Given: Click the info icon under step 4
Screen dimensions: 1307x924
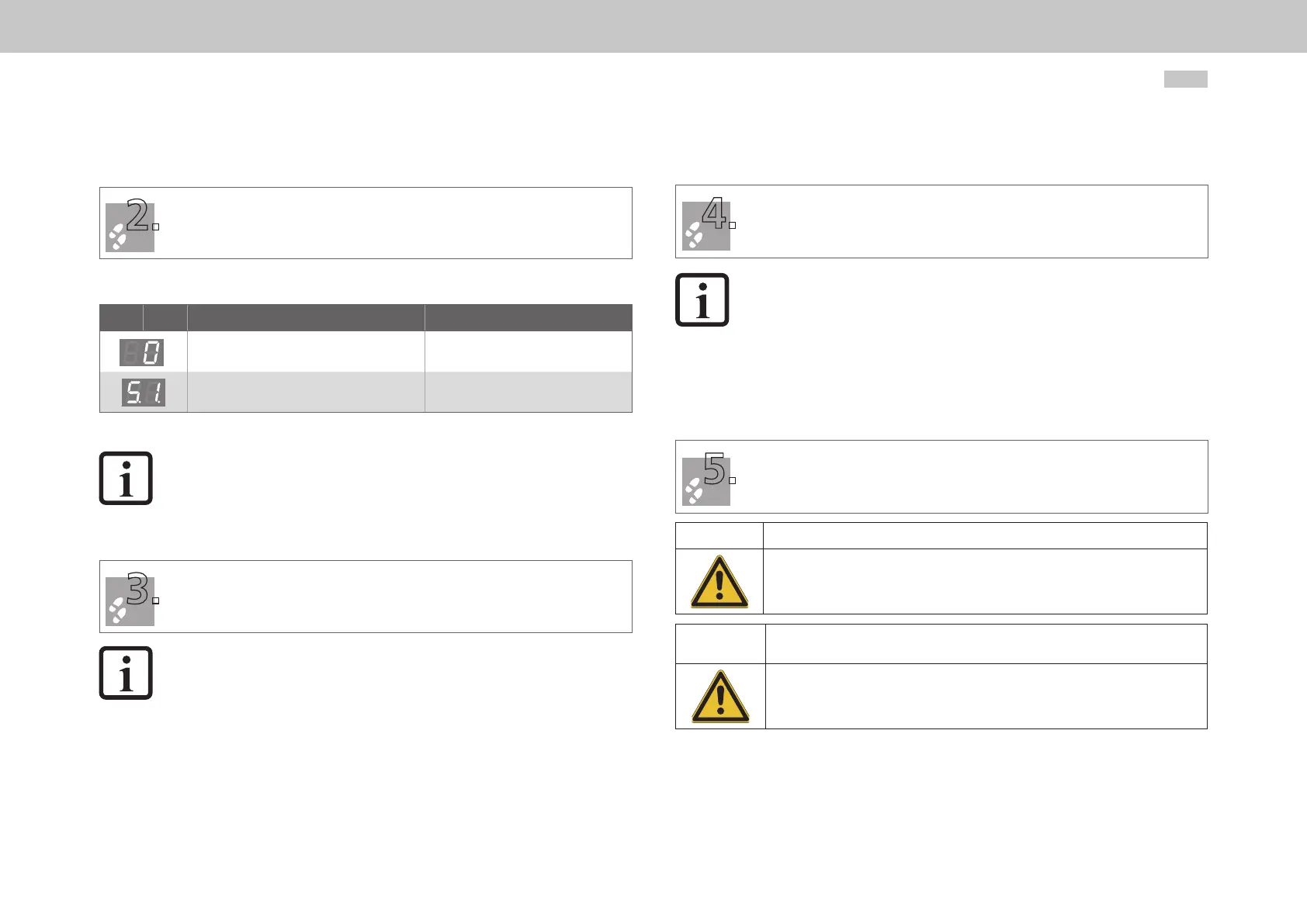Looking at the screenshot, I should [702, 299].
